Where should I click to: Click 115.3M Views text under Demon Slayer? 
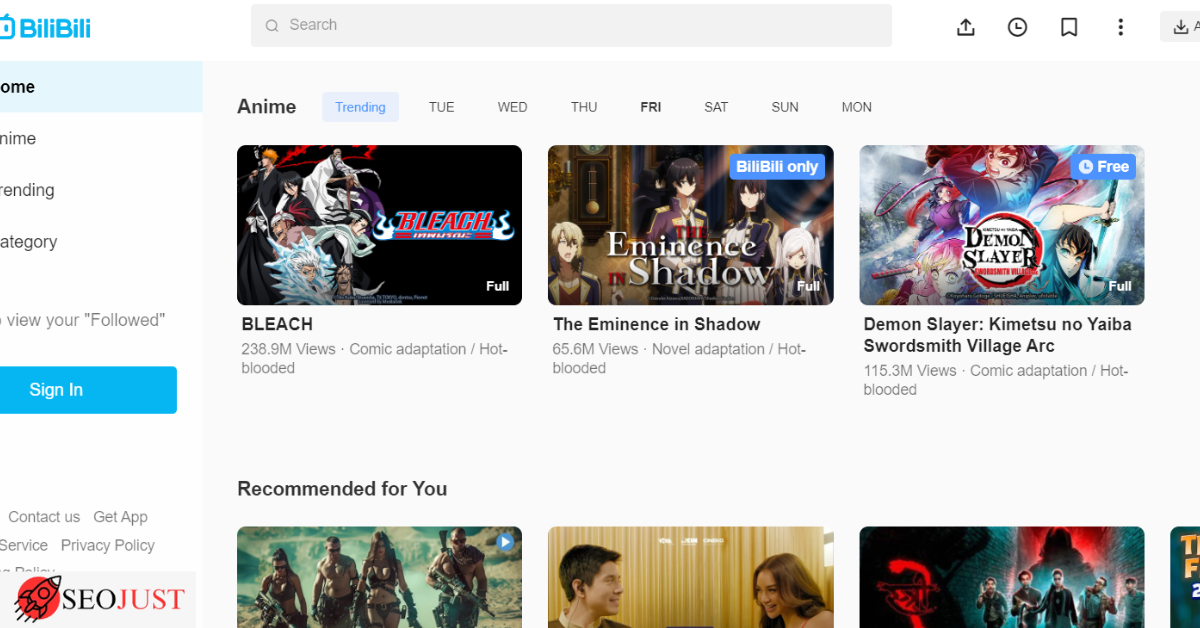pyautogui.click(x=910, y=370)
